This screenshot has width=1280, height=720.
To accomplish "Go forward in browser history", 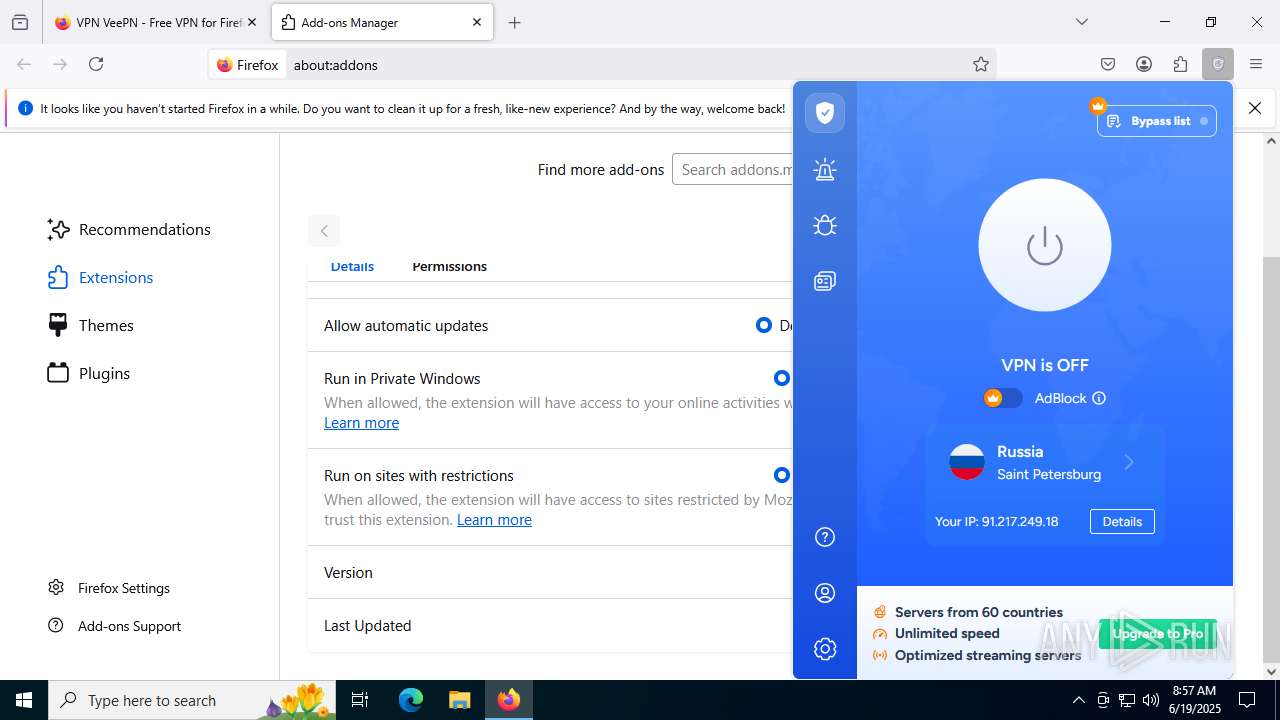I will pos(60,65).
